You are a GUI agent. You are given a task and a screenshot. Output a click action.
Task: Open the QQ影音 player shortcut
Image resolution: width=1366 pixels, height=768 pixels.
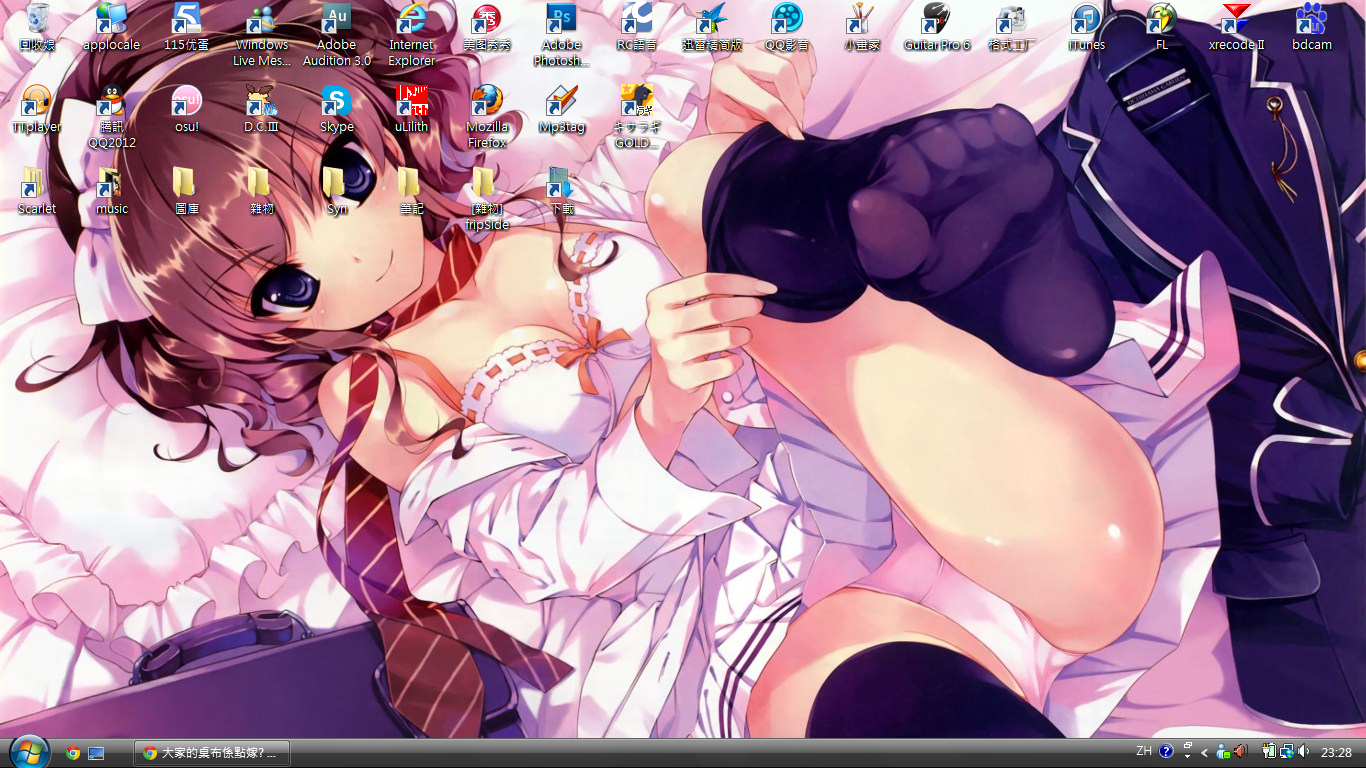[787, 27]
